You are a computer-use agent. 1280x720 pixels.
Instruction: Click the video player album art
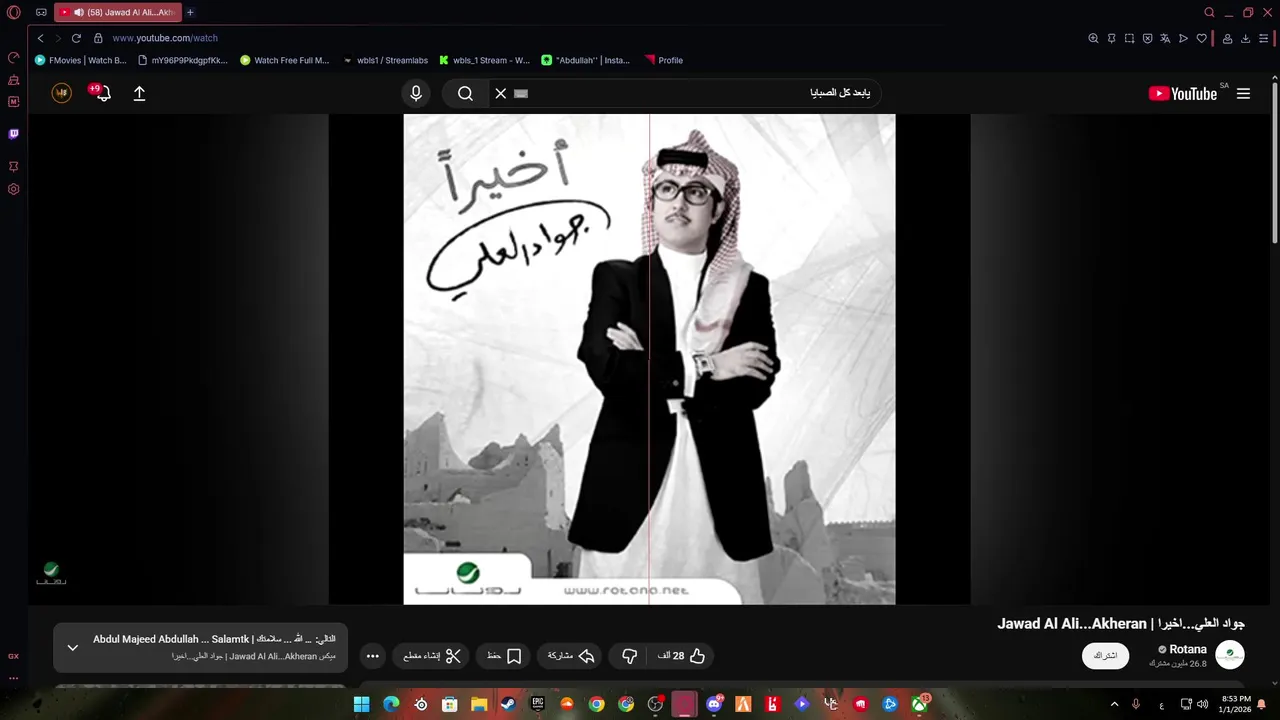tap(649, 359)
